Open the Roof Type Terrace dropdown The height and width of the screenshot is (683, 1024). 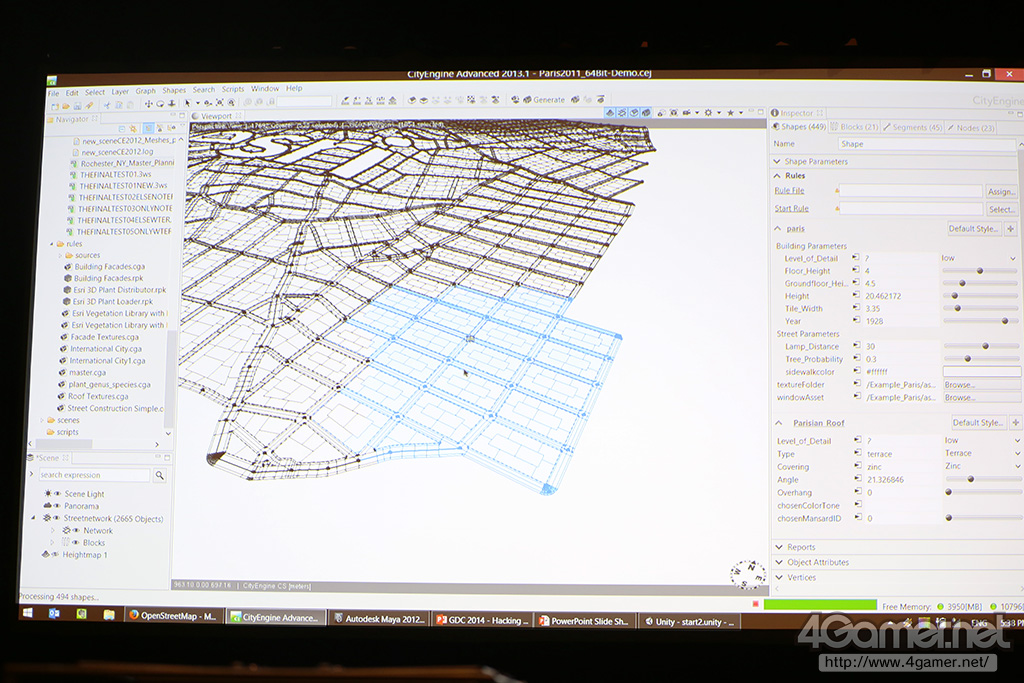tap(982, 453)
